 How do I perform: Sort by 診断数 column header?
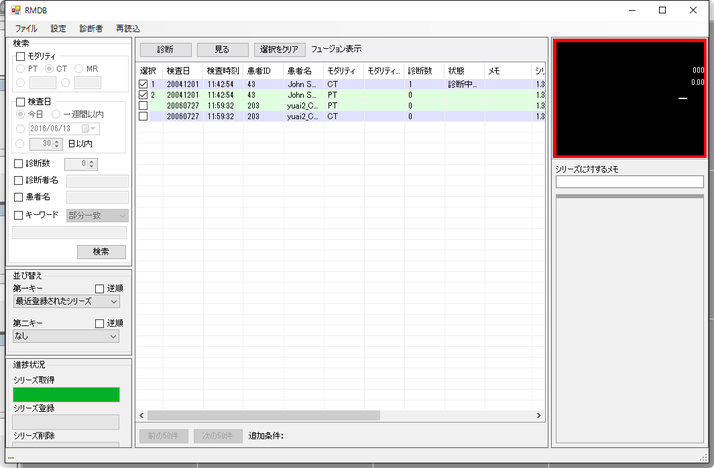(424, 71)
